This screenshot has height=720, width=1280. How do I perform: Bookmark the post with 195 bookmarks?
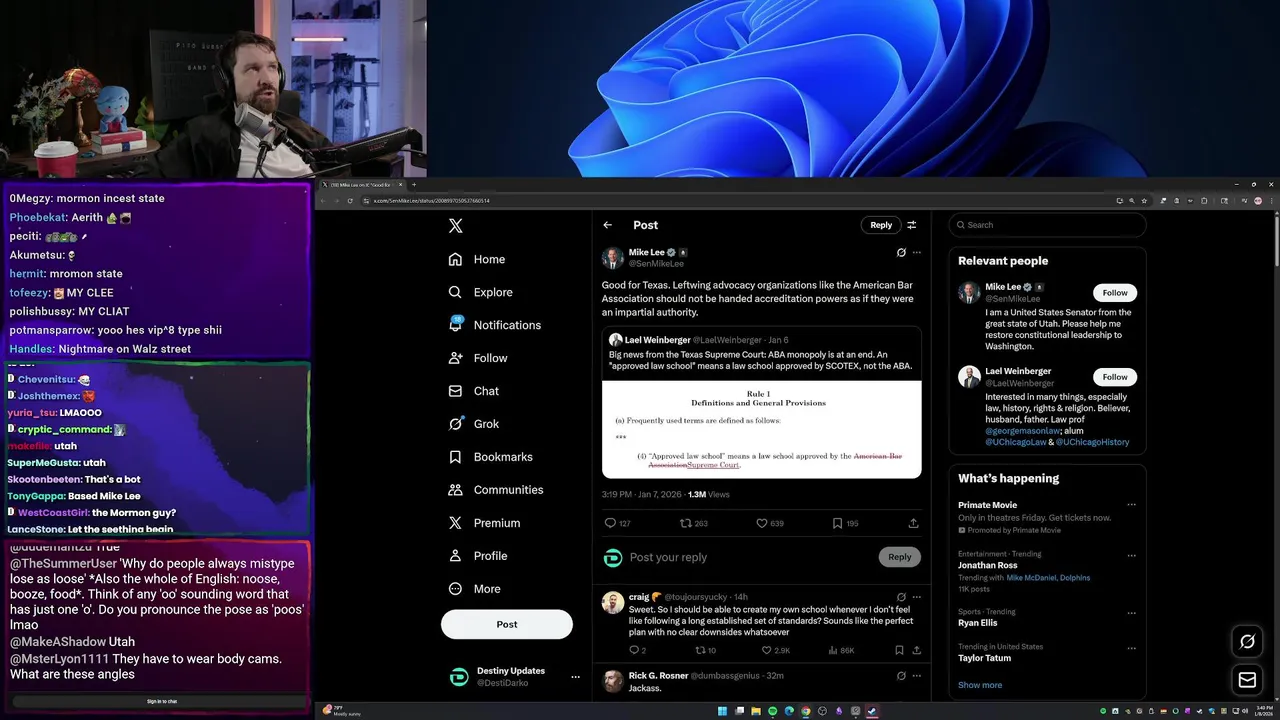coord(837,523)
